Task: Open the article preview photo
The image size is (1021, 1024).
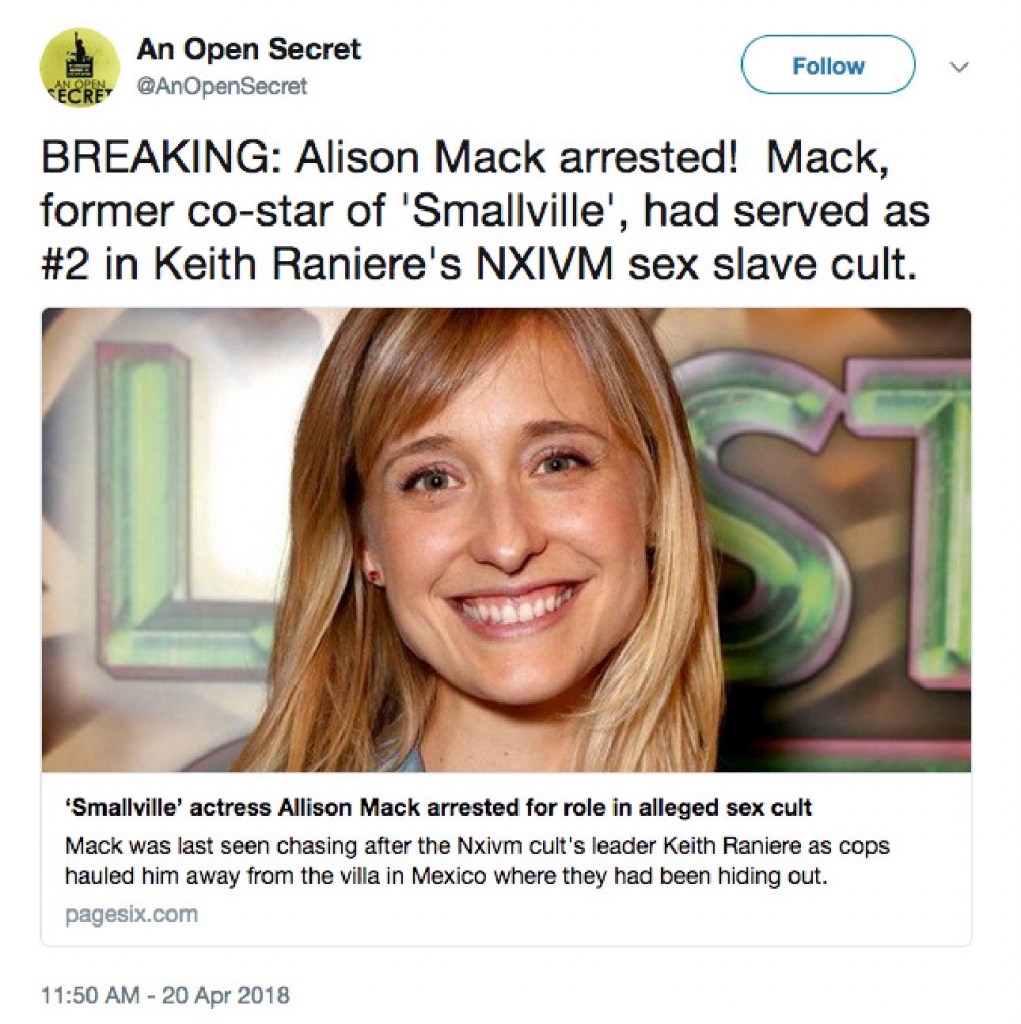Action: (505, 540)
